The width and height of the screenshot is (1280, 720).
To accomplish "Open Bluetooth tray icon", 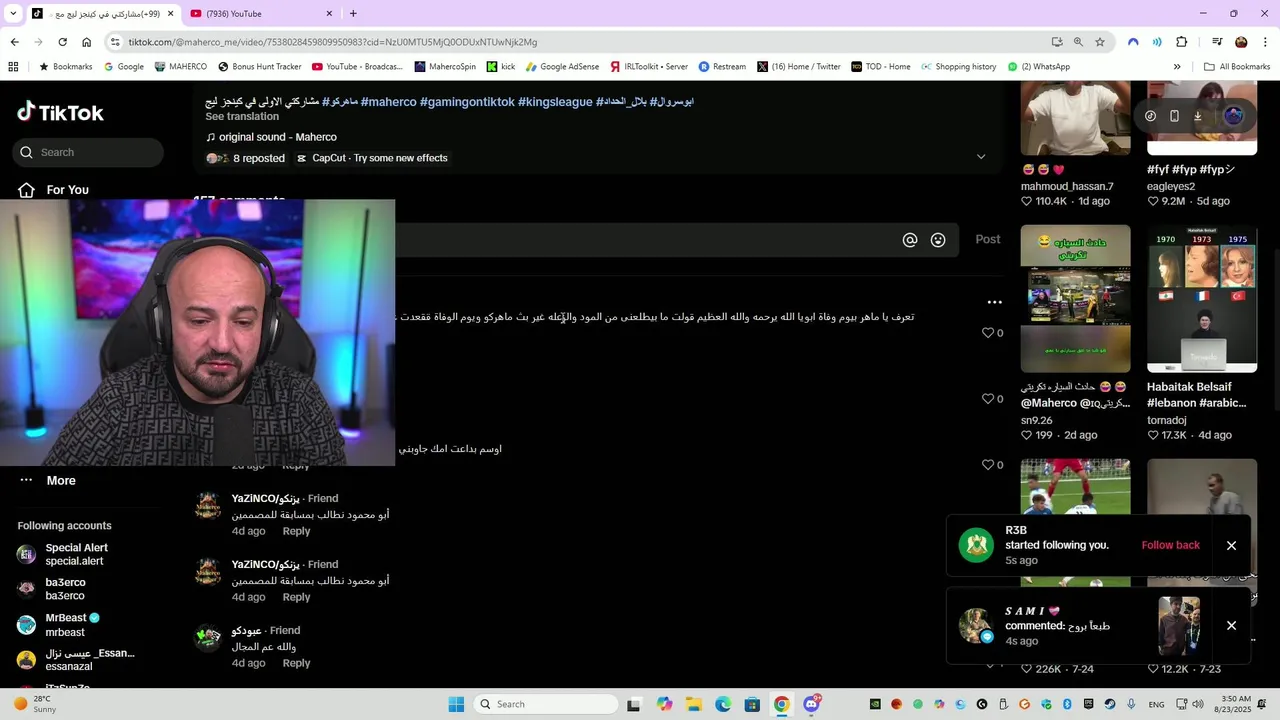I will 1067,704.
